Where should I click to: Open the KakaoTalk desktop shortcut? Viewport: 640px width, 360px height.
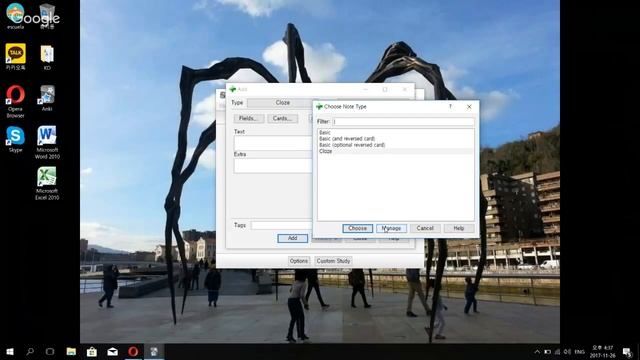click(x=16, y=57)
